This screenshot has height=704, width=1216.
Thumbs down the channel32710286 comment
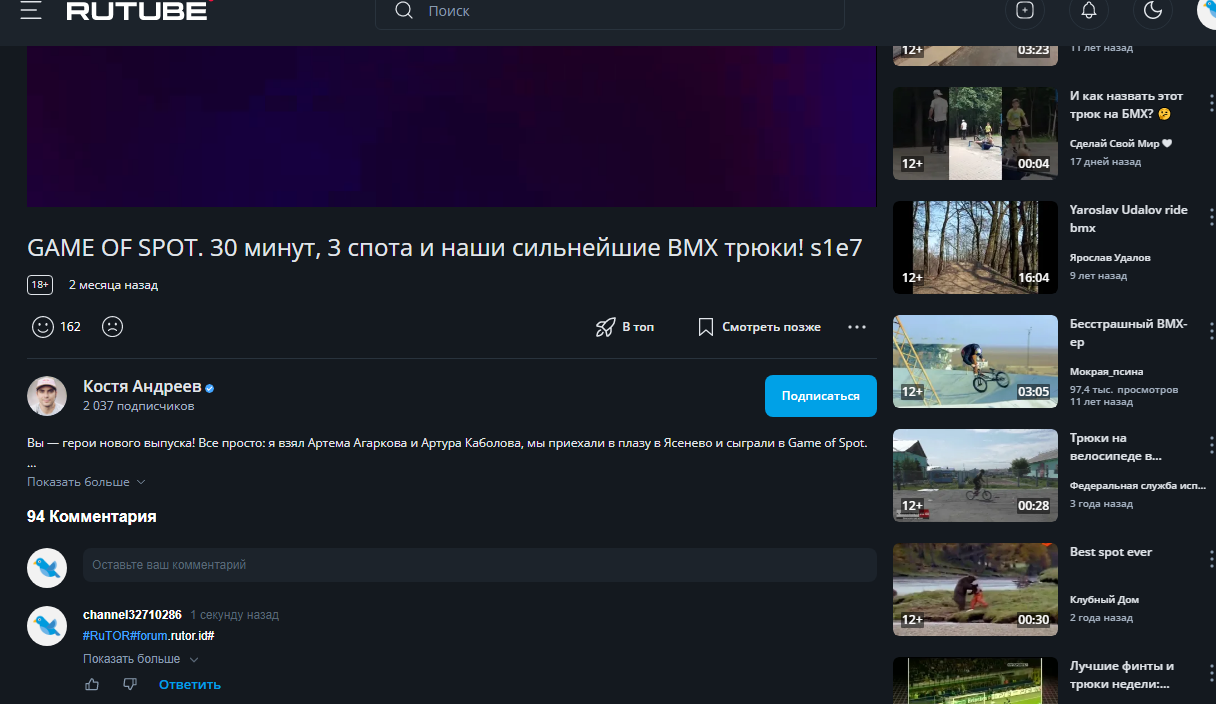130,684
